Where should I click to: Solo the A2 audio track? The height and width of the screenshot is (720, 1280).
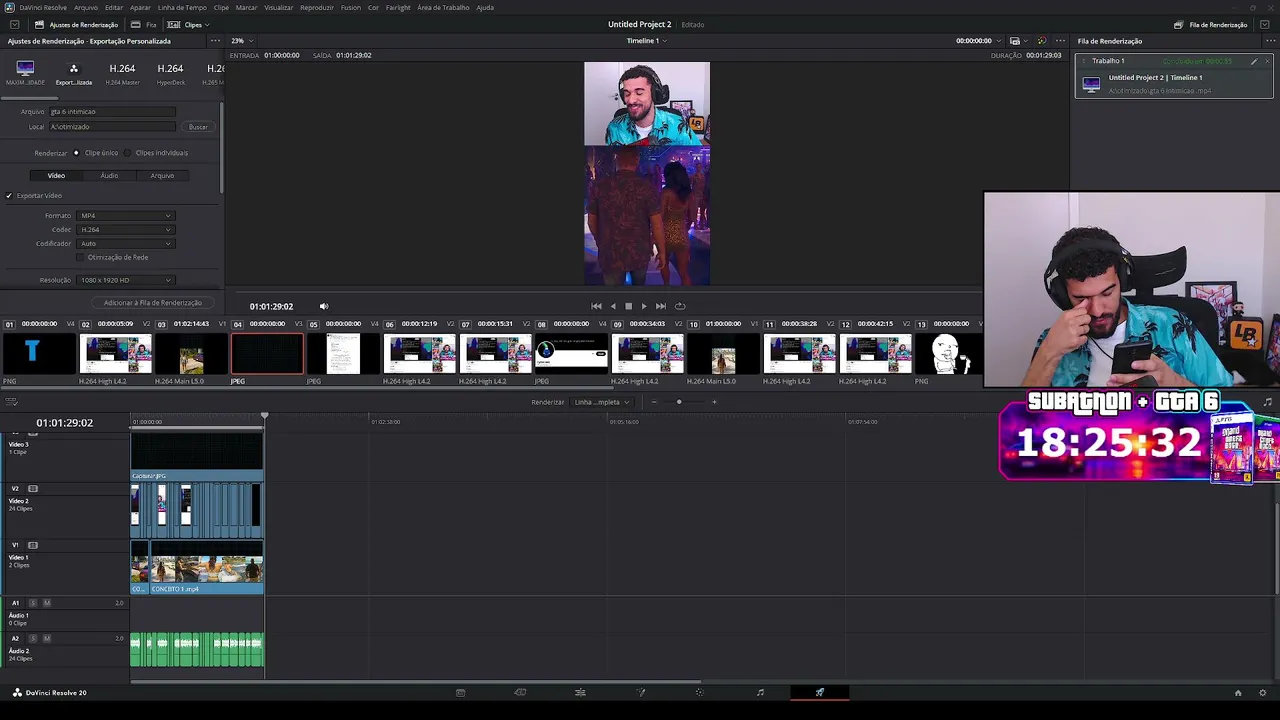coord(33,638)
